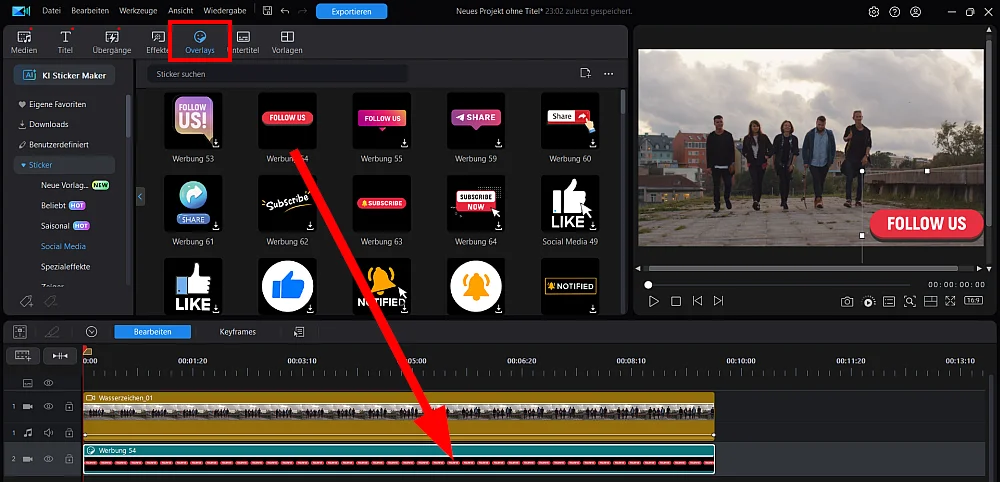Open the Übergänge tab

pos(112,42)
